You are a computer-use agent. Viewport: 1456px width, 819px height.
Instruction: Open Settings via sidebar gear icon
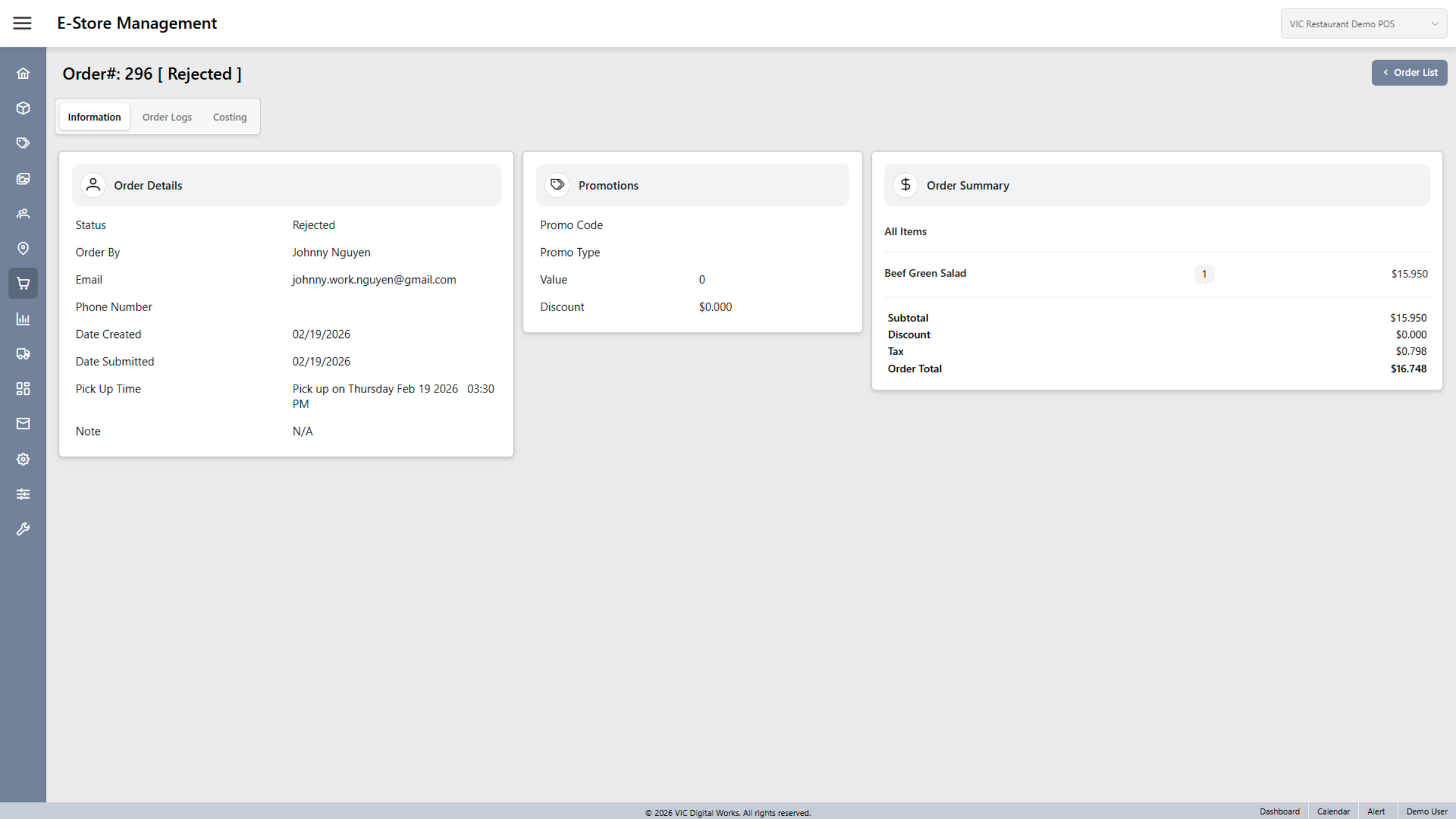click(23, 459)
